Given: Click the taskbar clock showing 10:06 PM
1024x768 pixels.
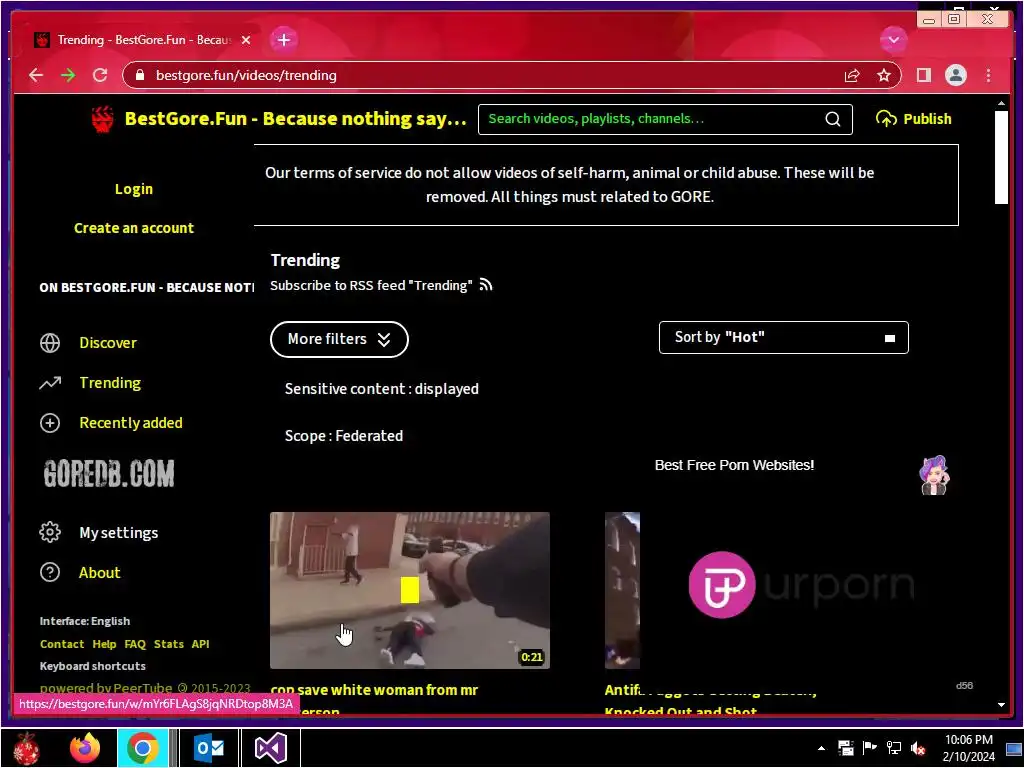Looking at the screenshot, I should (968, 748).
